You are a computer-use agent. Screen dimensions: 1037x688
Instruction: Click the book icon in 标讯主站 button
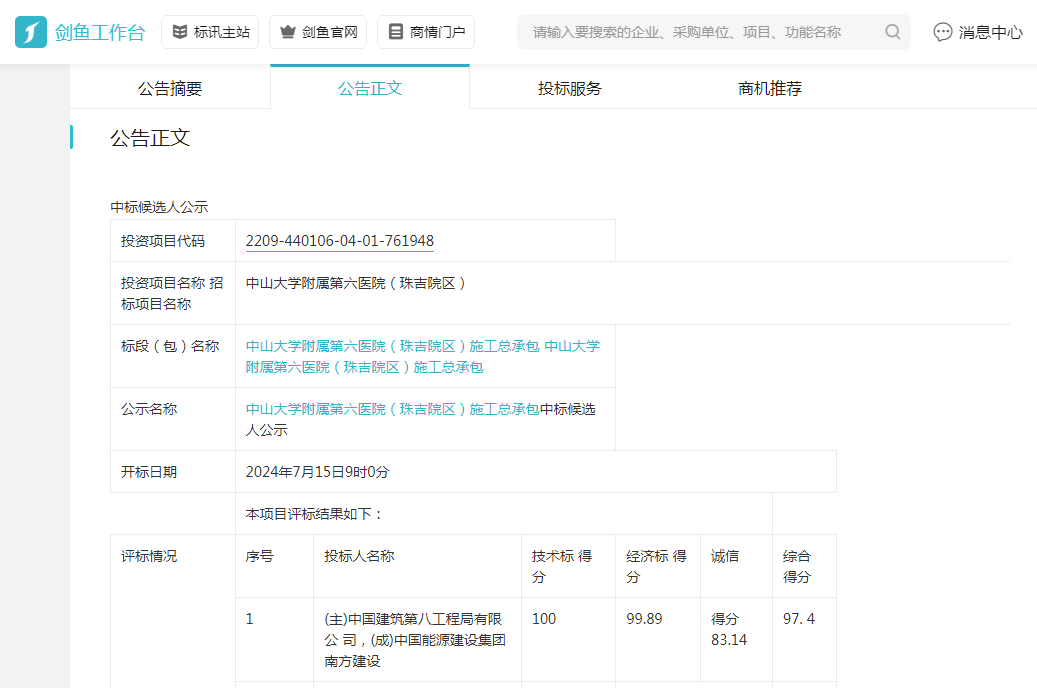click(x=179, y=32)
